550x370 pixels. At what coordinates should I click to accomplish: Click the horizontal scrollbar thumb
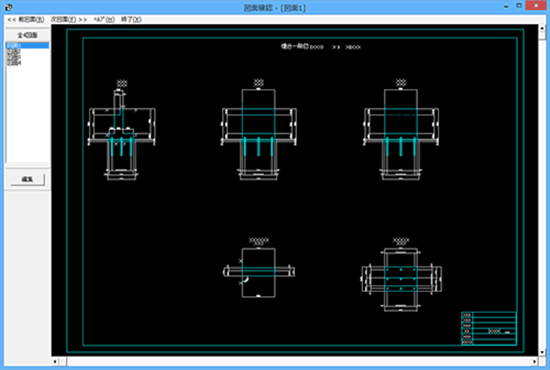click(63, 361)
